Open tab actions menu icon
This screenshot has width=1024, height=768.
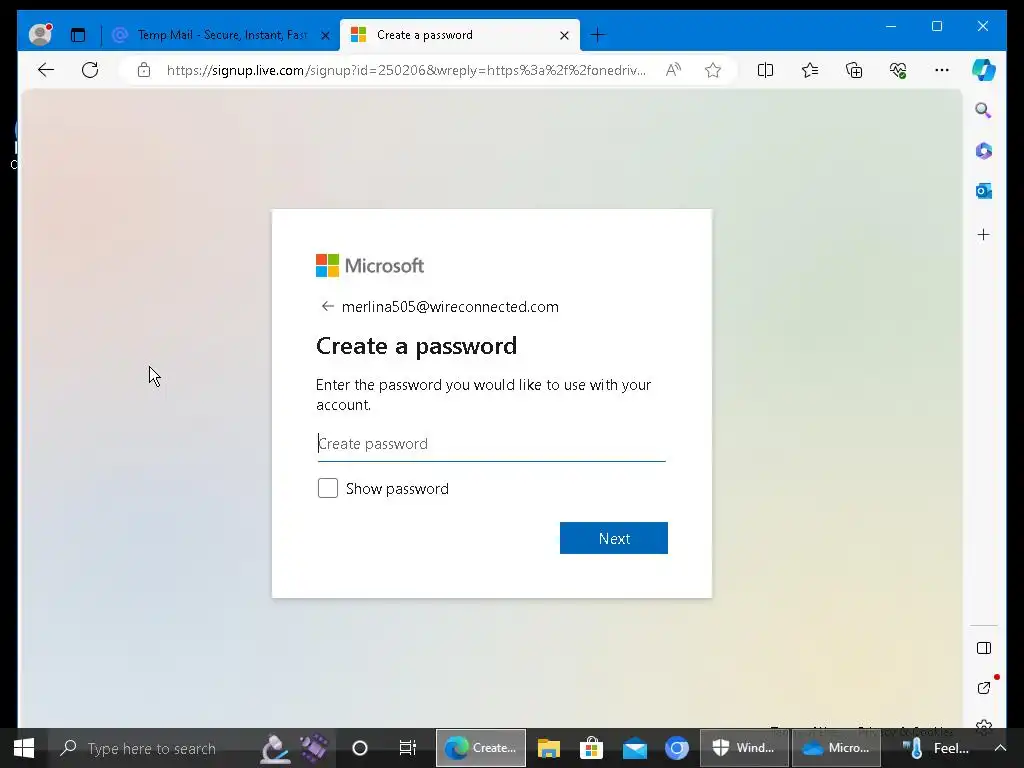click(78, 35)
